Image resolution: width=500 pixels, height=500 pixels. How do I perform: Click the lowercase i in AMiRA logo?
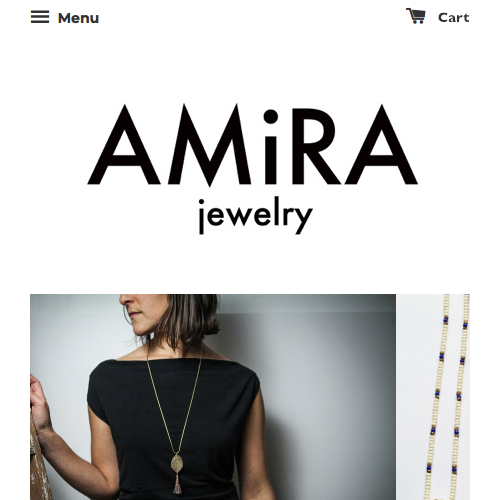pyautogui.click(x=270, y=147)
